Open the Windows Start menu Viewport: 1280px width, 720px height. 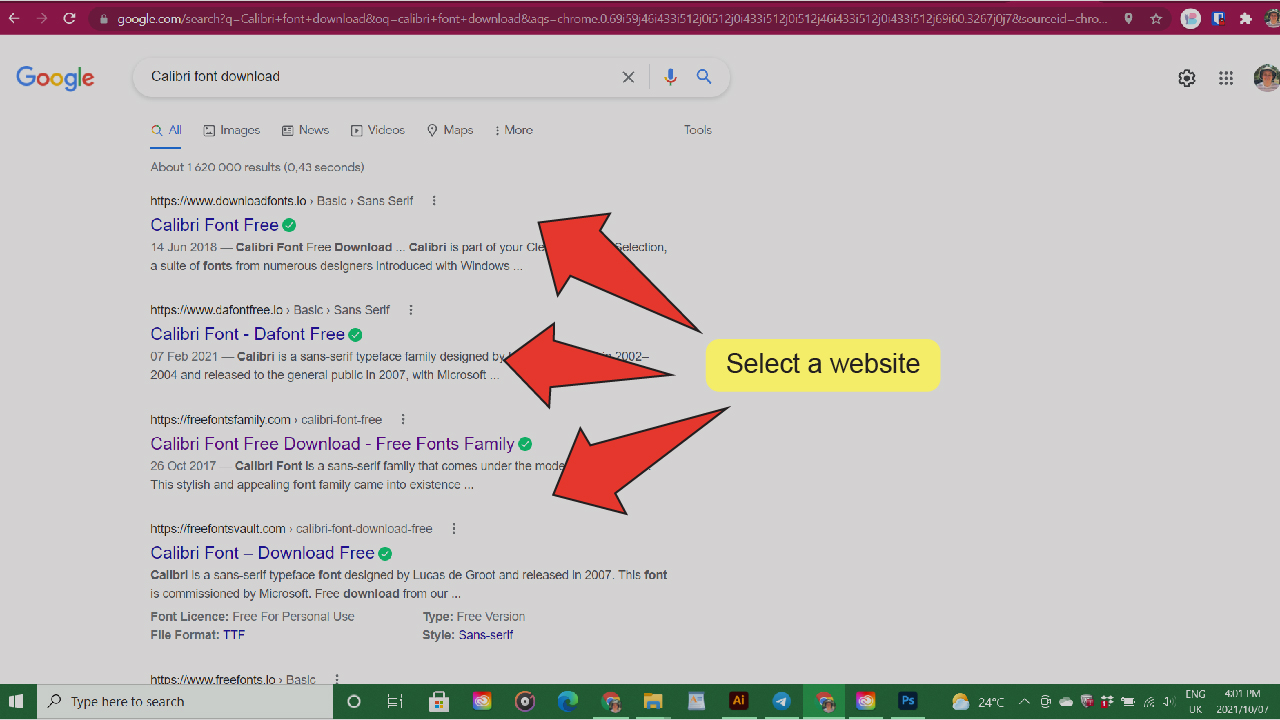pyautogui.click(x=17, y=701)
